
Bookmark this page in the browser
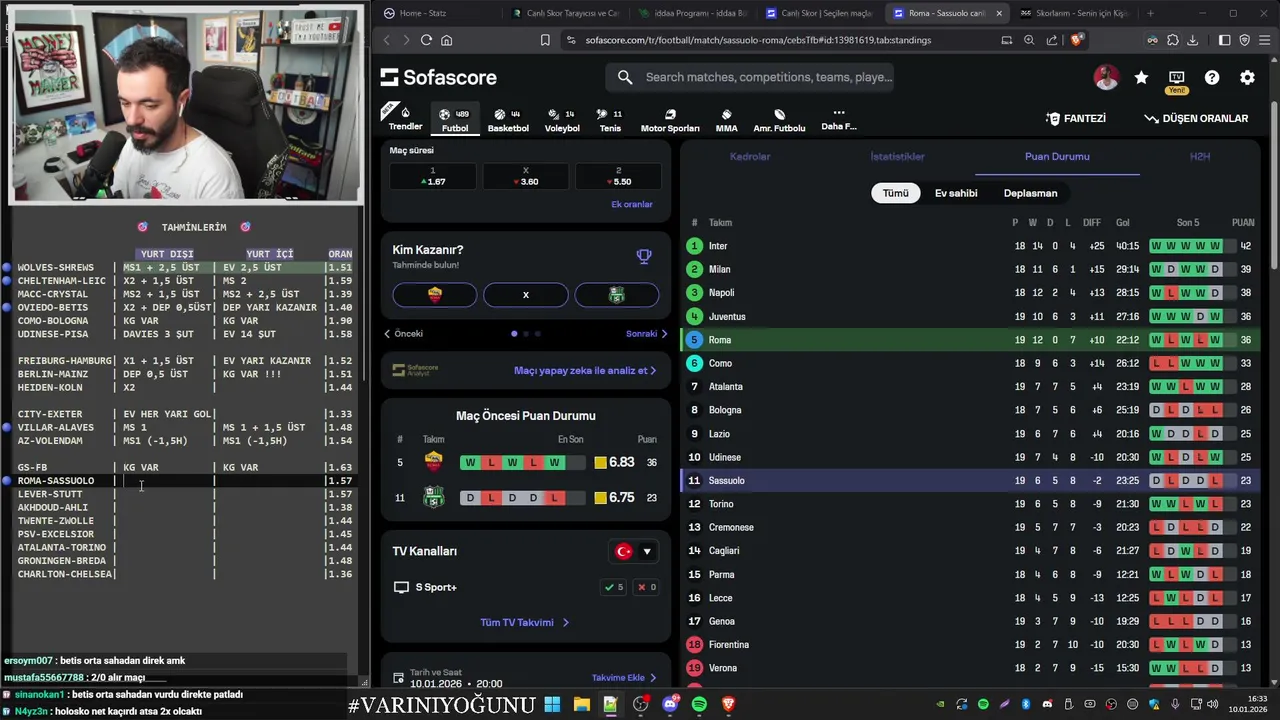pyautogui.click(x=545, y=40)
